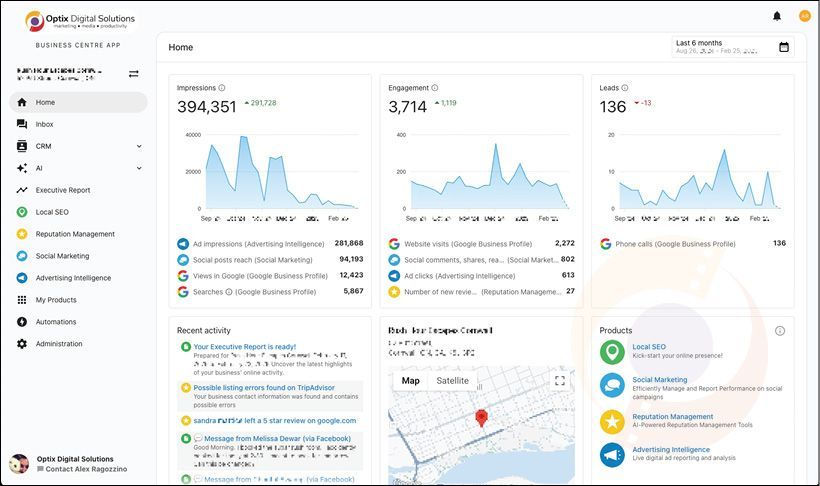Click the CRM contacts icon

pos(22,146)
